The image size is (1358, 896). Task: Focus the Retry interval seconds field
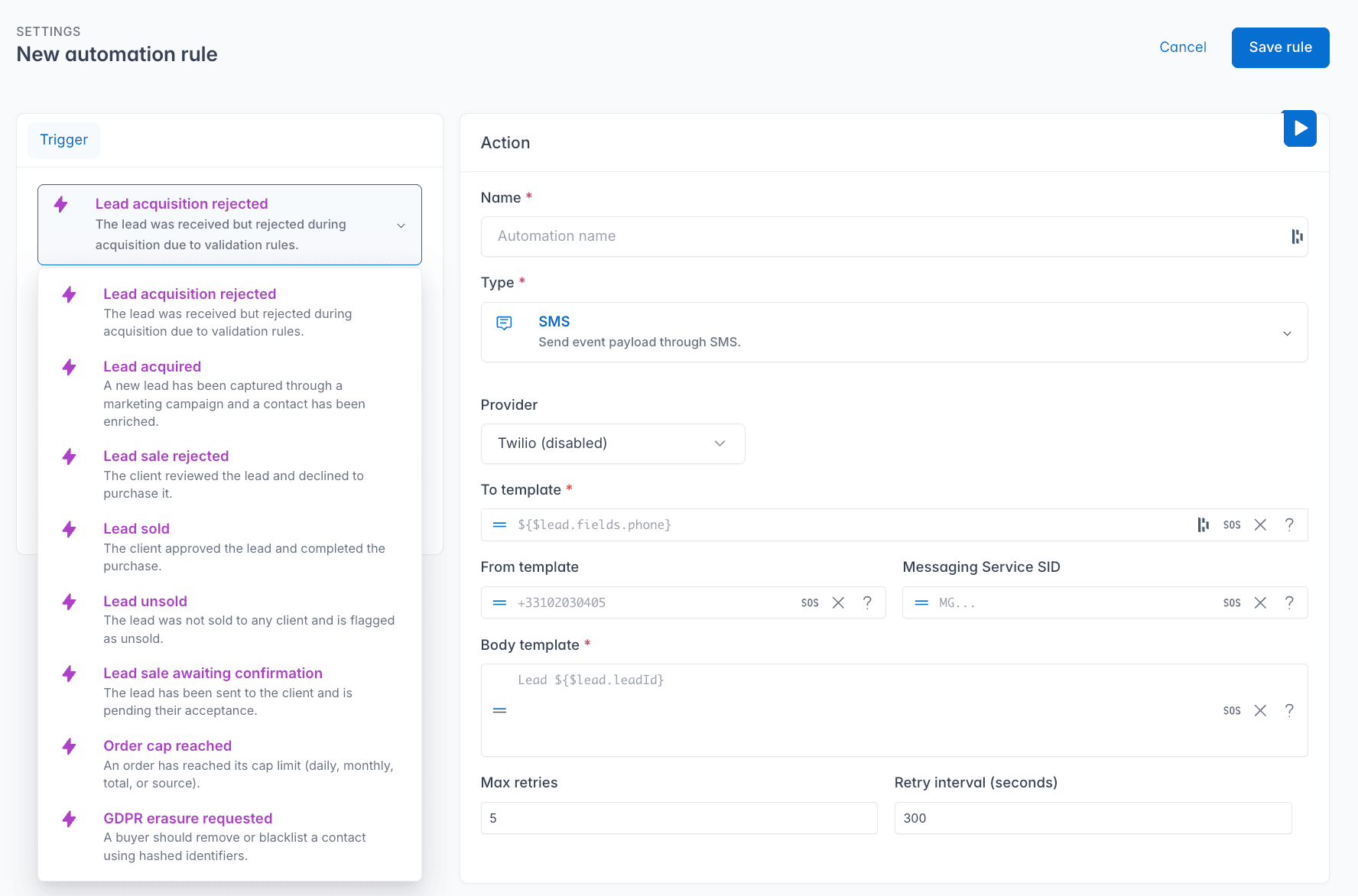1093,818
